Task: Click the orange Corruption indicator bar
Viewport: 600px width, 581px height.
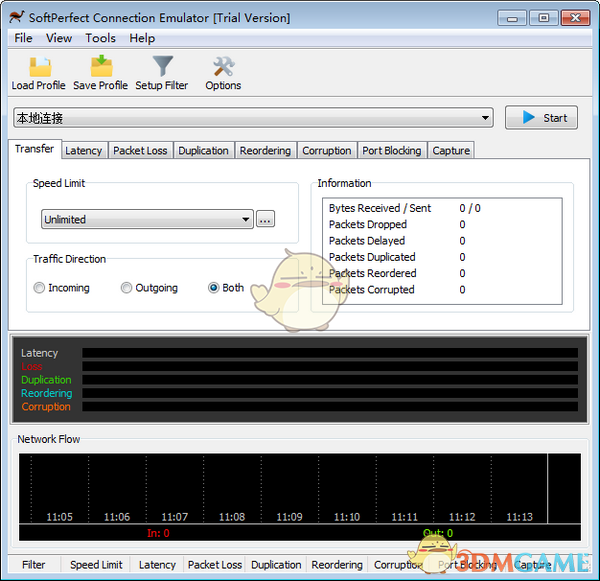Action: point(330,406)
